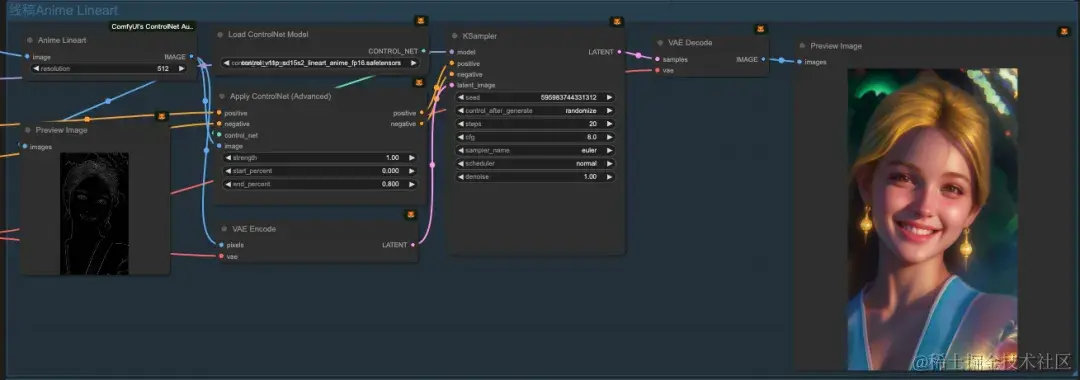This screenshot has height=380, width=1080.
Task: Collapse the Anime Lineart node via its dot
Action: pos(30,40)
